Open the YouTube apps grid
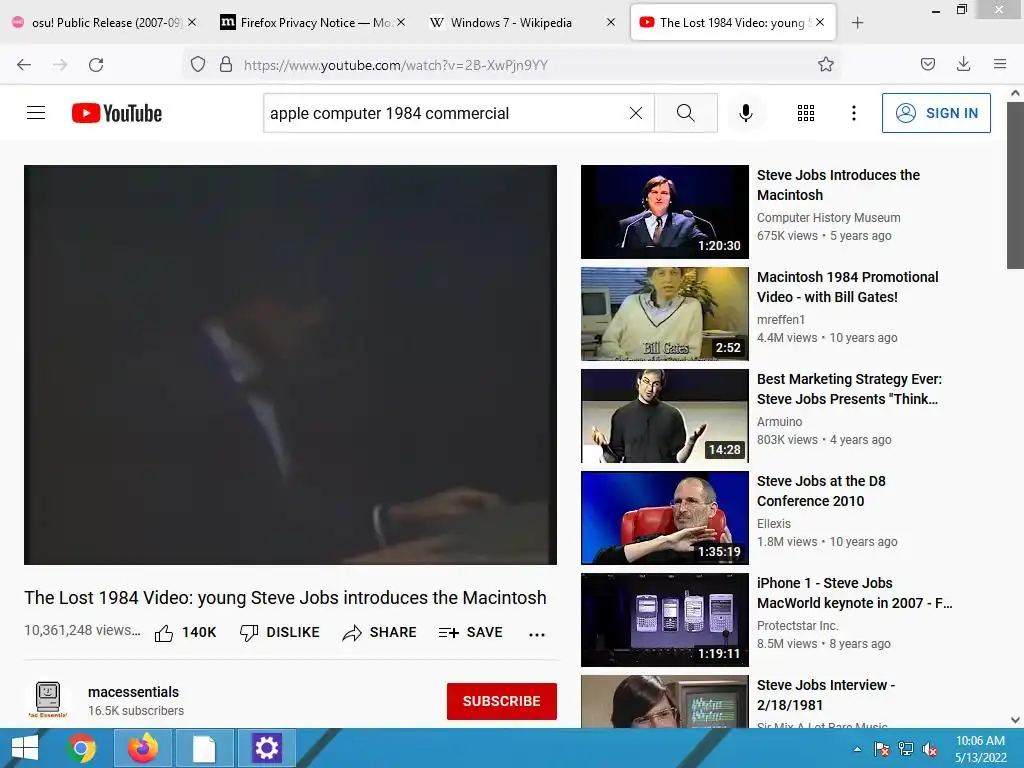The image size is (1024, 768). (806, 113)
